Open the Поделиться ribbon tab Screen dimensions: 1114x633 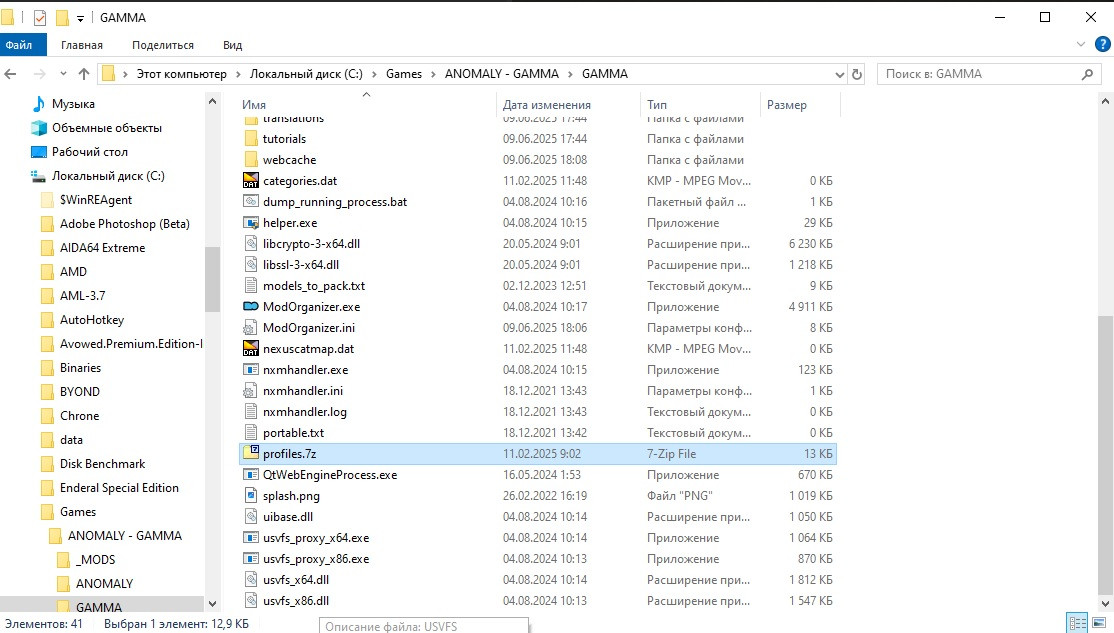[x=163, y=45]
